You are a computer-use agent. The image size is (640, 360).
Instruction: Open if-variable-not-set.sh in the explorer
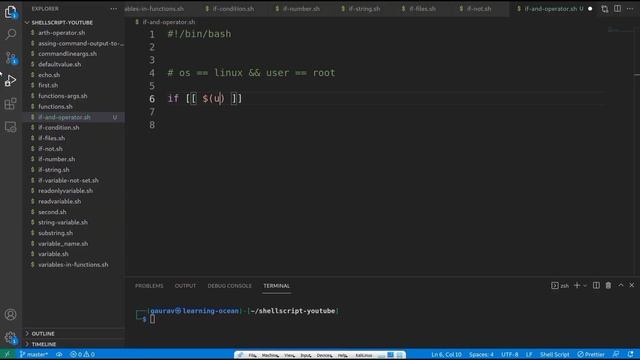click(x=68, y=180)
